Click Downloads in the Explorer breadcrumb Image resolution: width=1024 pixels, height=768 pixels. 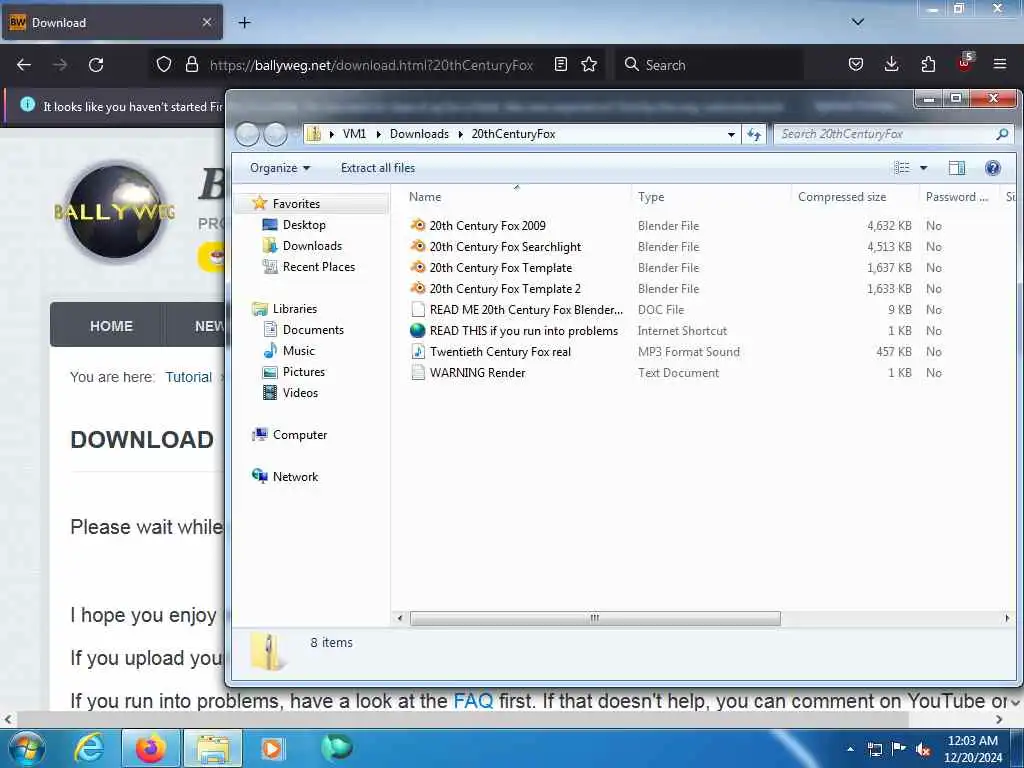point(419,134)
